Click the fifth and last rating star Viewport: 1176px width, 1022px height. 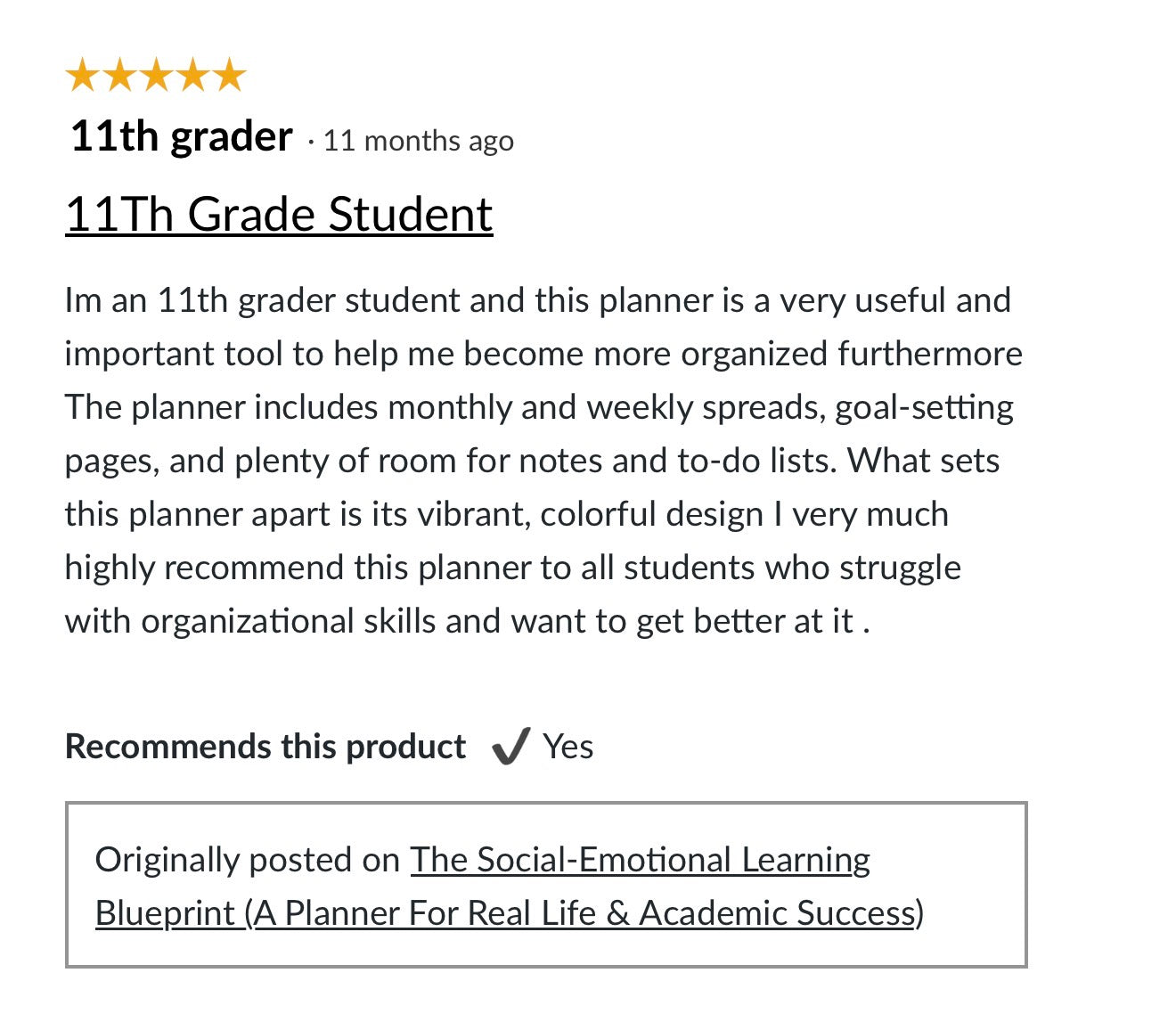point(229,76)
